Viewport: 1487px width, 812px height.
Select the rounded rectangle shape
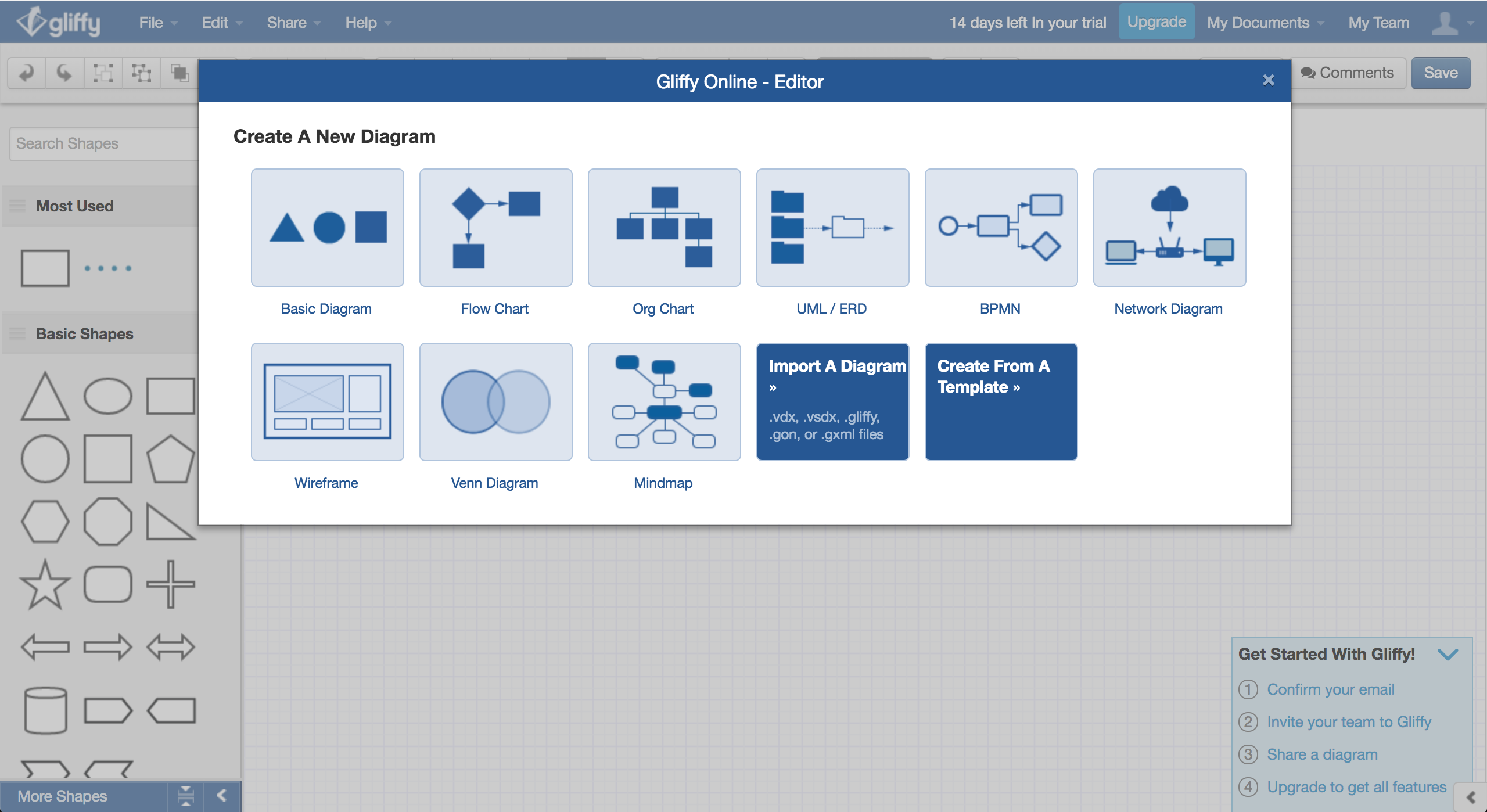pyautogui.click(x=108, y=584)
